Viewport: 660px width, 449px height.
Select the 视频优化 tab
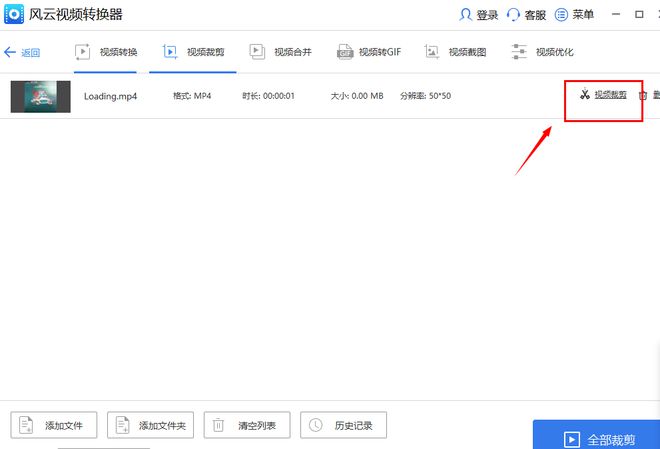pos(542,52)
